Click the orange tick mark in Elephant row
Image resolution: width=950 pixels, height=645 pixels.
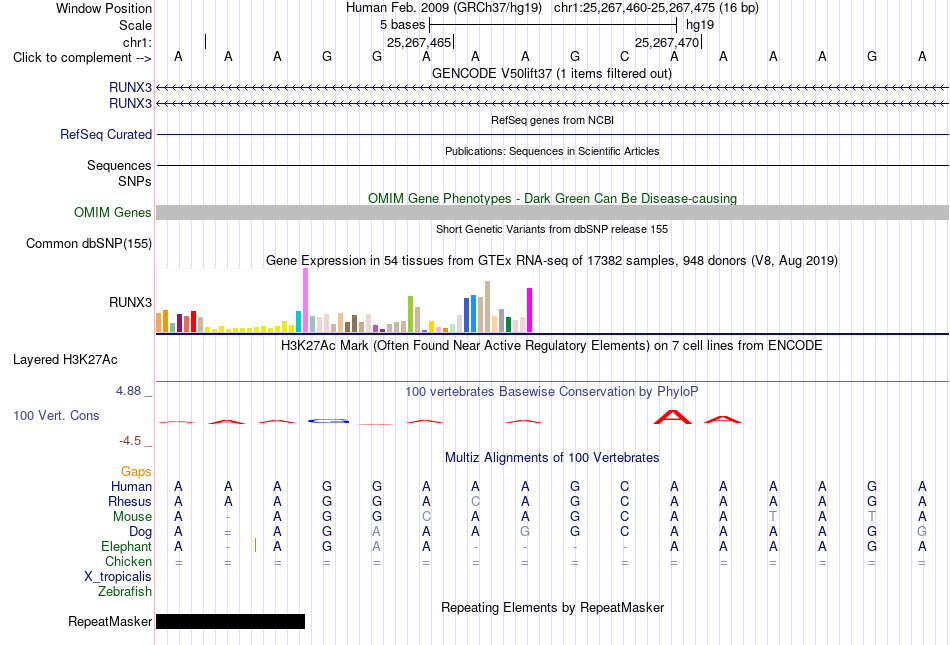(x=256, y=545)
